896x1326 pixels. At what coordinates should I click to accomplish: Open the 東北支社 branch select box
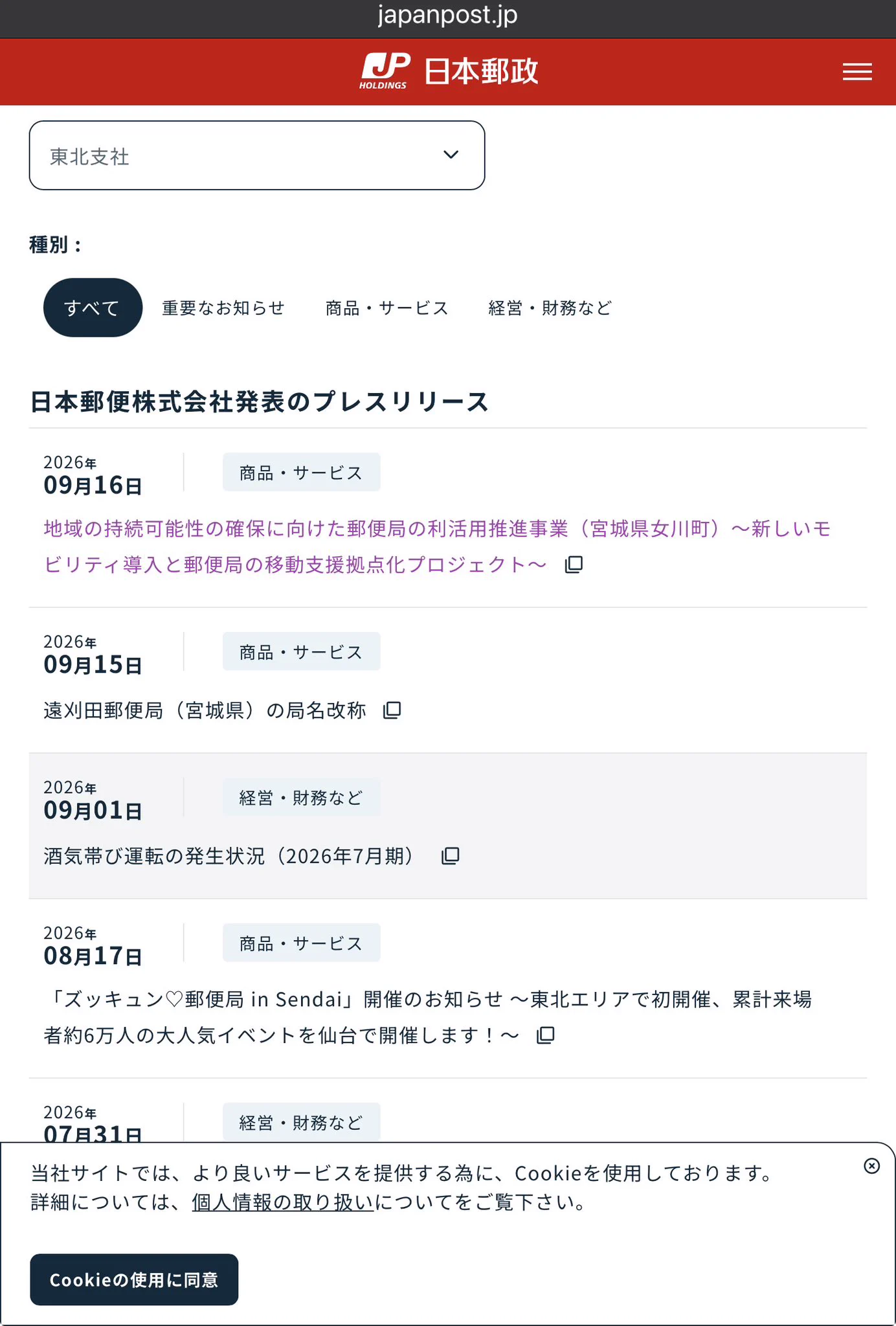pyautogui.click(x=257, y=155)
